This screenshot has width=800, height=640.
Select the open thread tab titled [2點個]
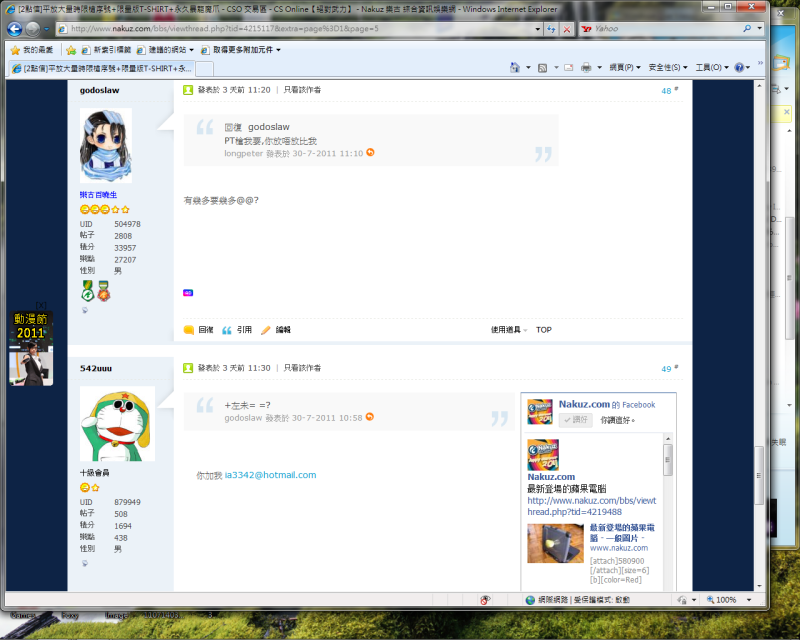(102, 68)
